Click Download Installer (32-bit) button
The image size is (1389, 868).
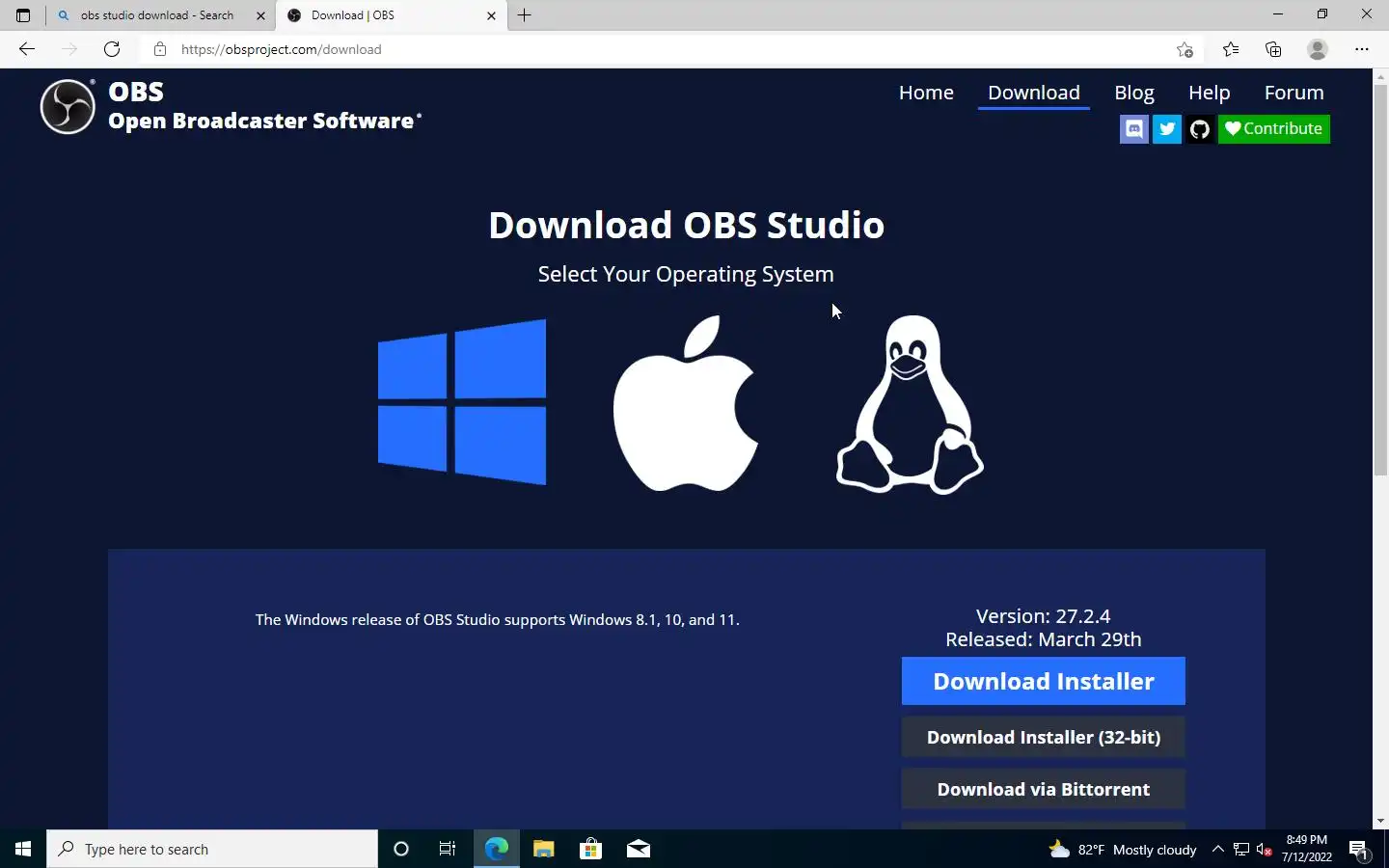(x=1044, y=737)
